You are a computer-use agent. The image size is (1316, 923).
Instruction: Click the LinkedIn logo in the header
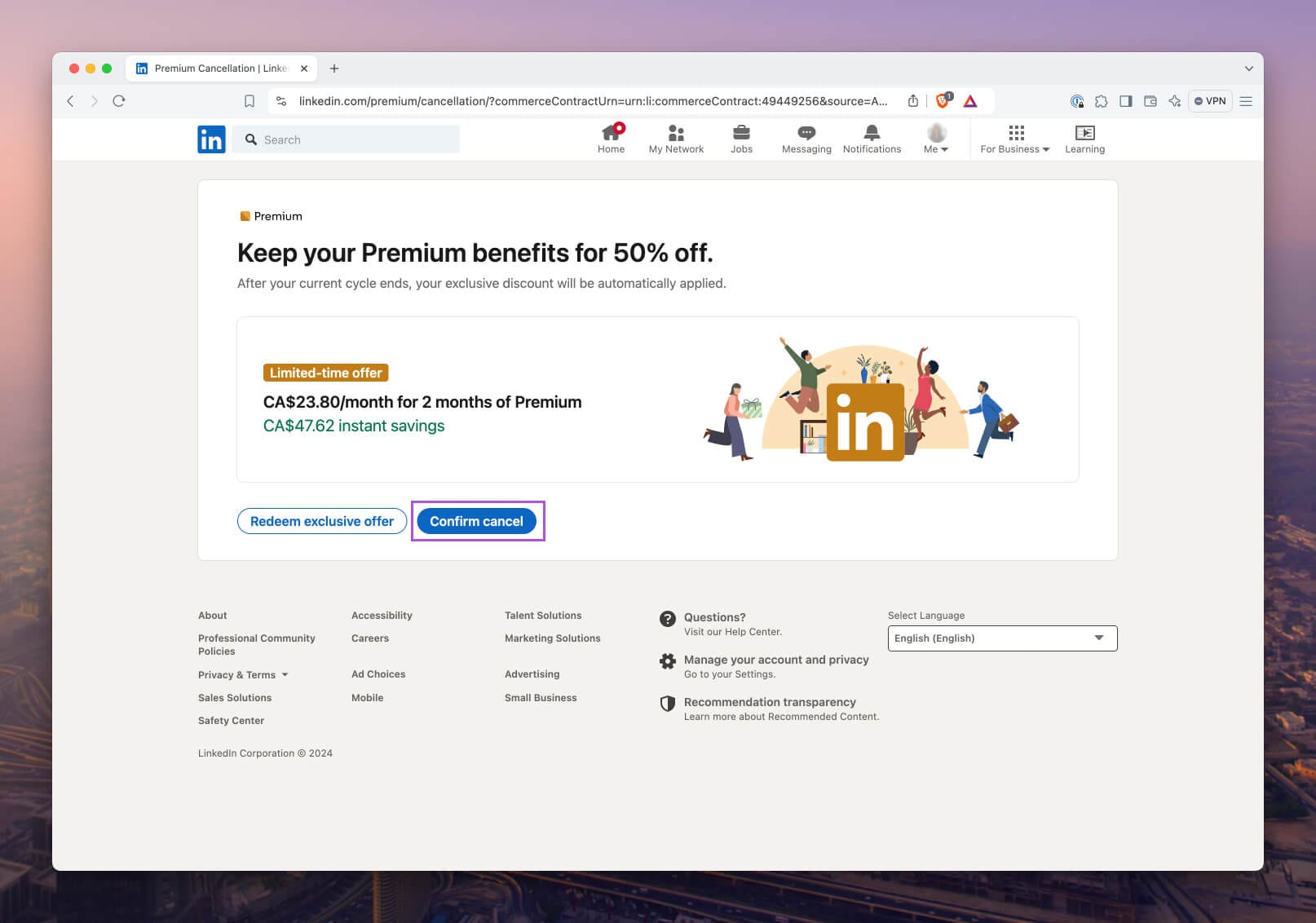[211, 139]
